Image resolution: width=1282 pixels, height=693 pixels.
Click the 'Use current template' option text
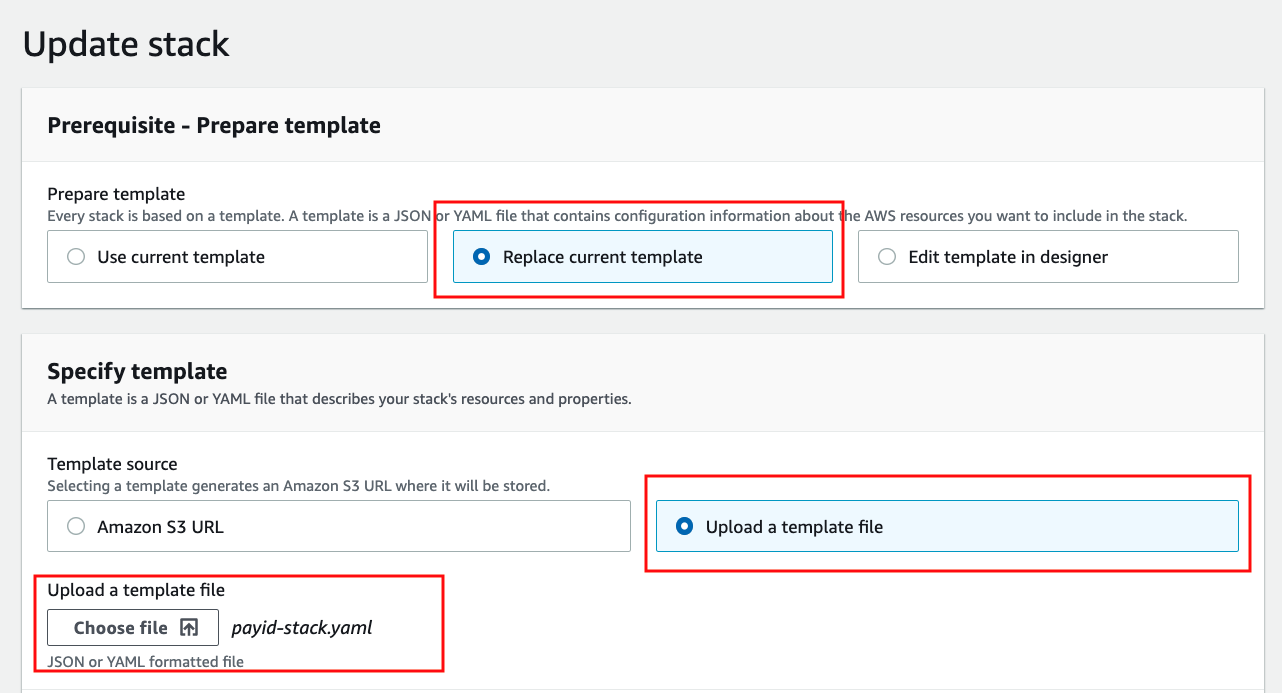[181, 257]
